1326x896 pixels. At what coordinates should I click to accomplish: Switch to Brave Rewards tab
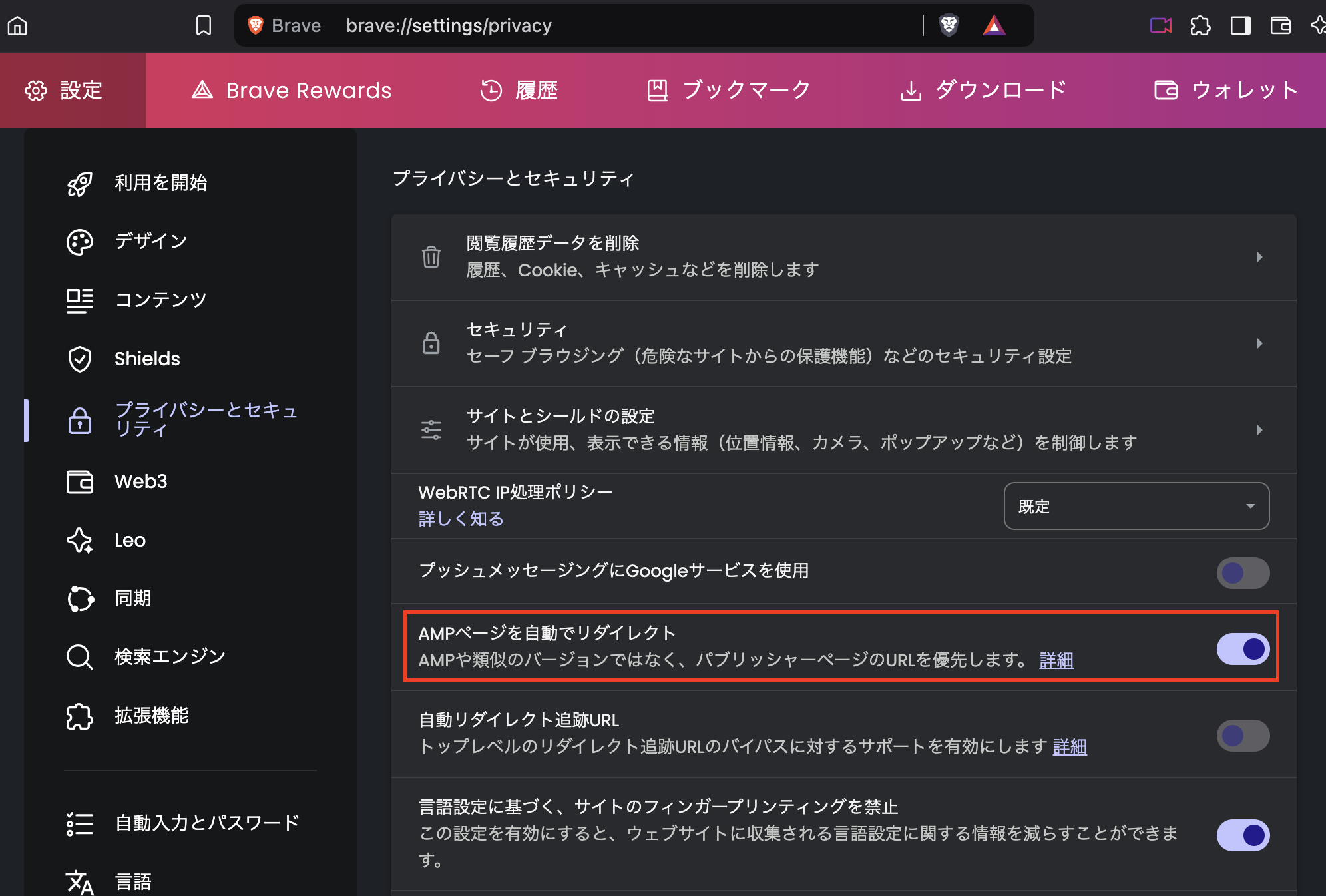pos(292,91)
